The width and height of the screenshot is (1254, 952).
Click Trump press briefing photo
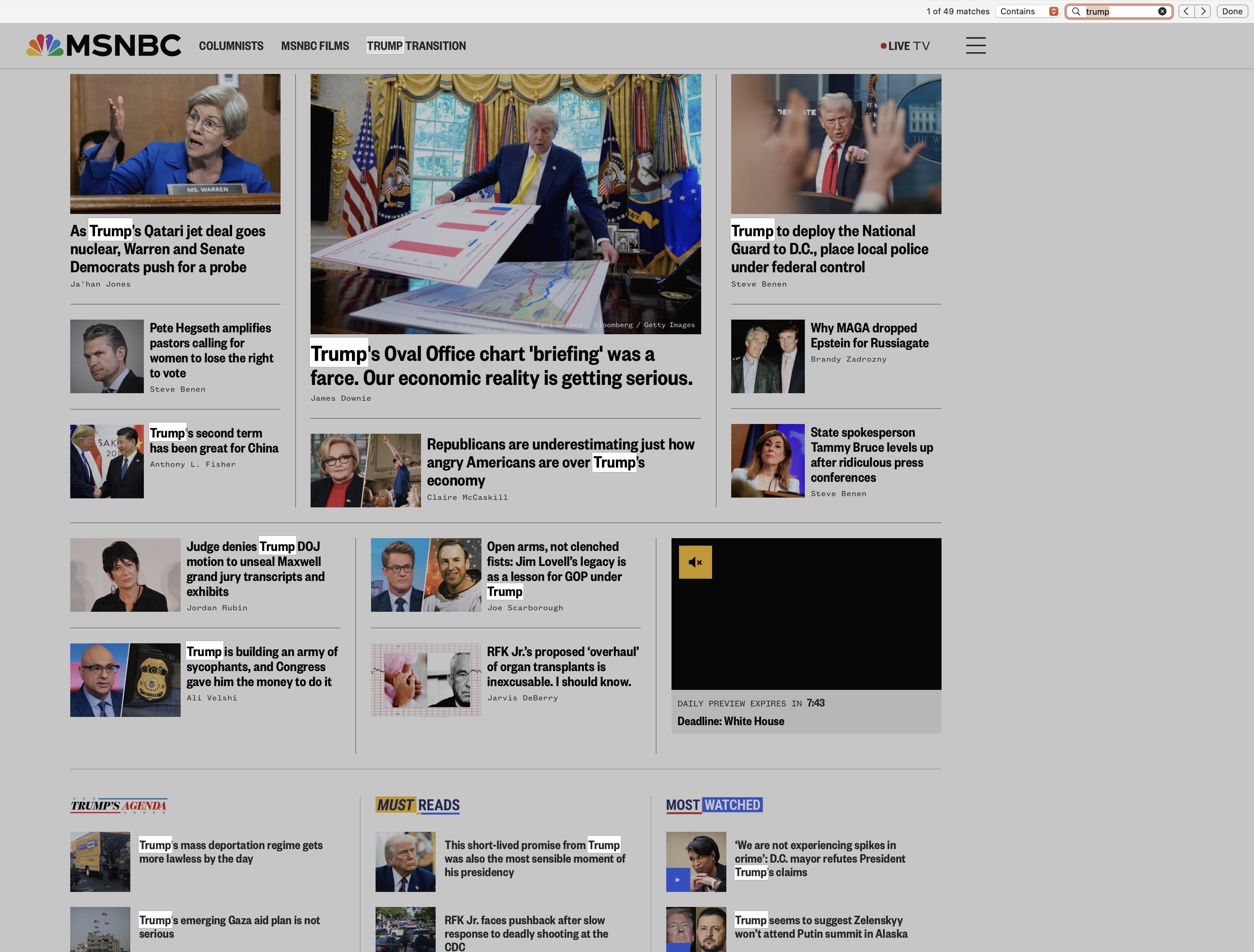point(836,144)
